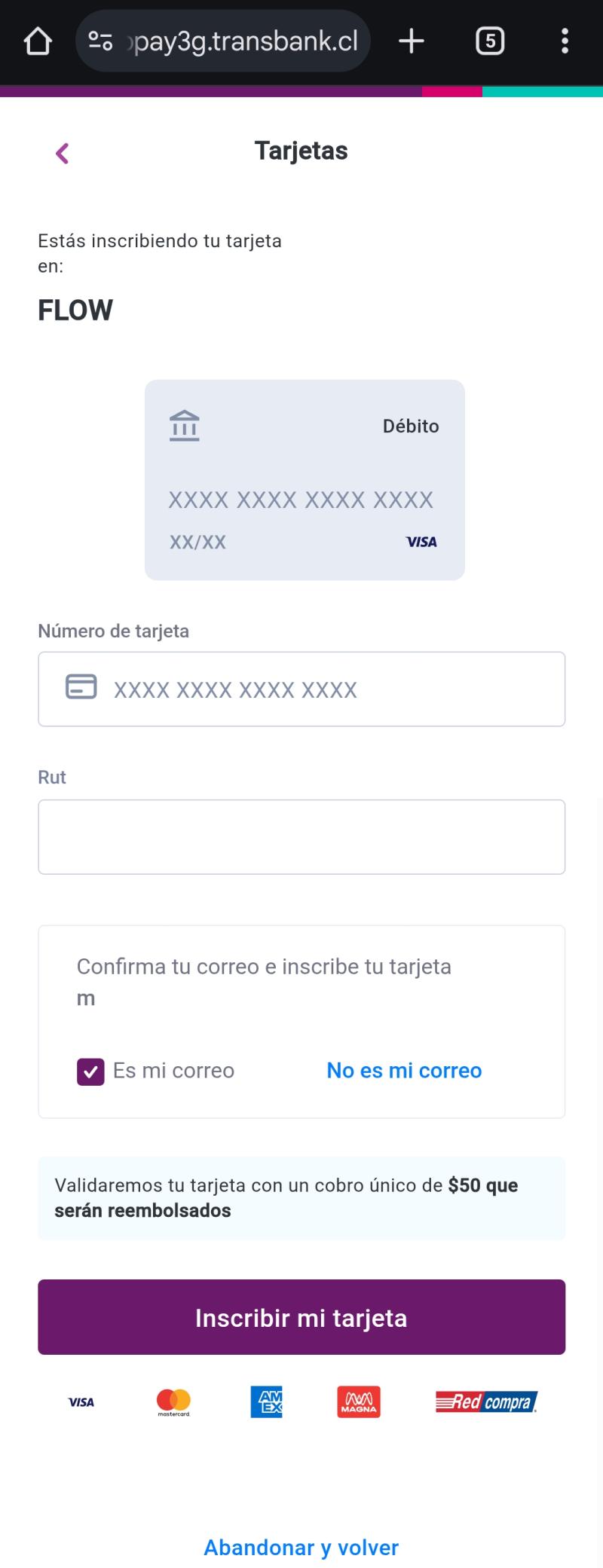Open the browser three-dot menu
603x1568 pixels.
(565, 41)
